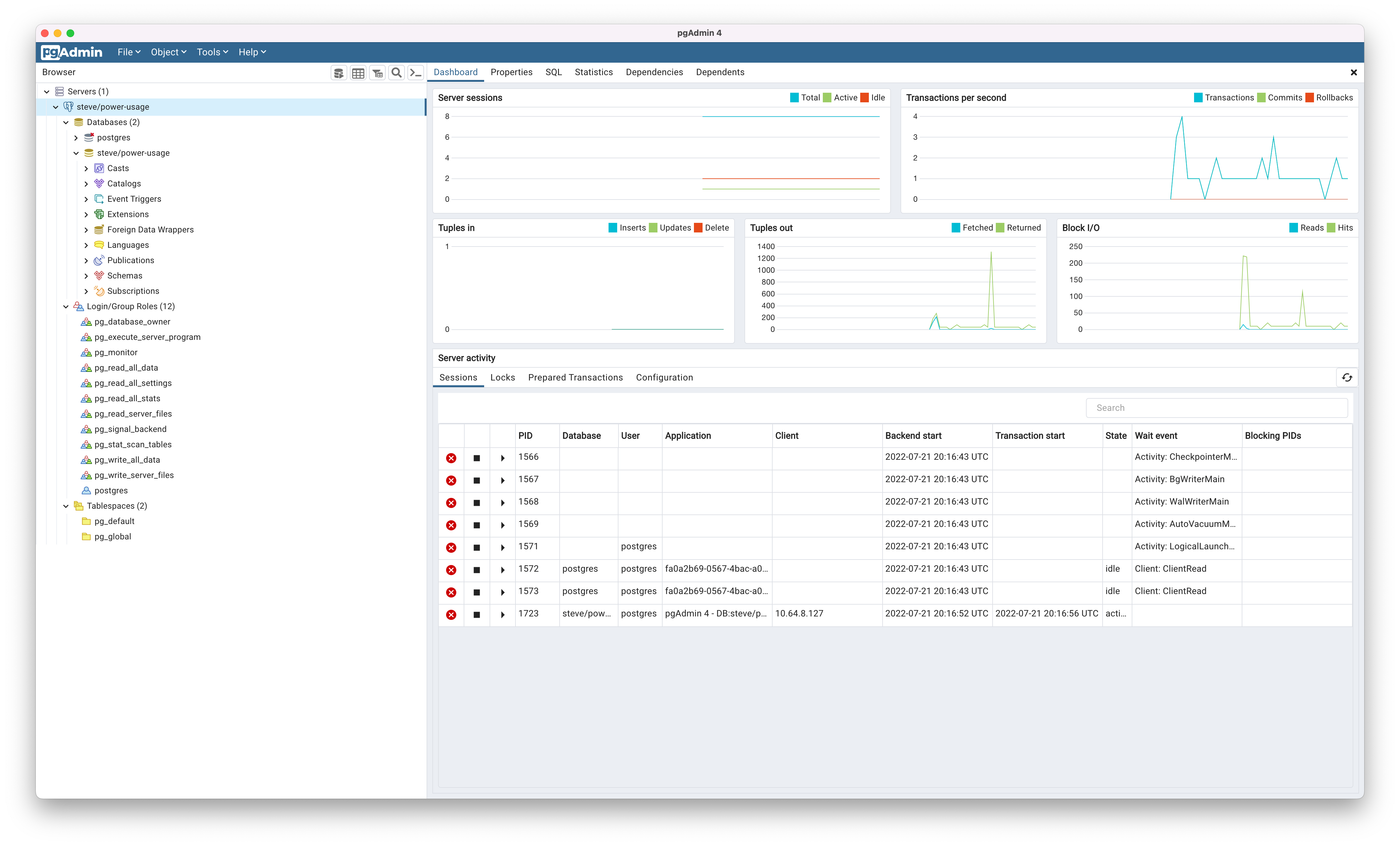Image resolution: width=1400 pixels, height=846 pixels.
Task: Open the Locks activity tab
Action: (x=502, y=378)
